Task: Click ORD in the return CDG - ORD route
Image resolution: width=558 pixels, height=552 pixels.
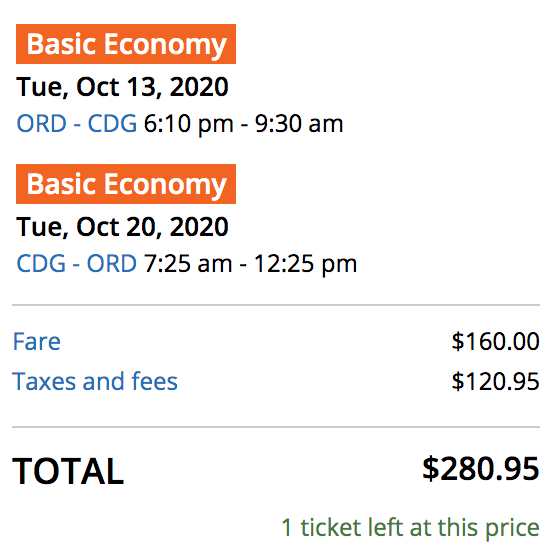Action: click(x=112, y=263)
